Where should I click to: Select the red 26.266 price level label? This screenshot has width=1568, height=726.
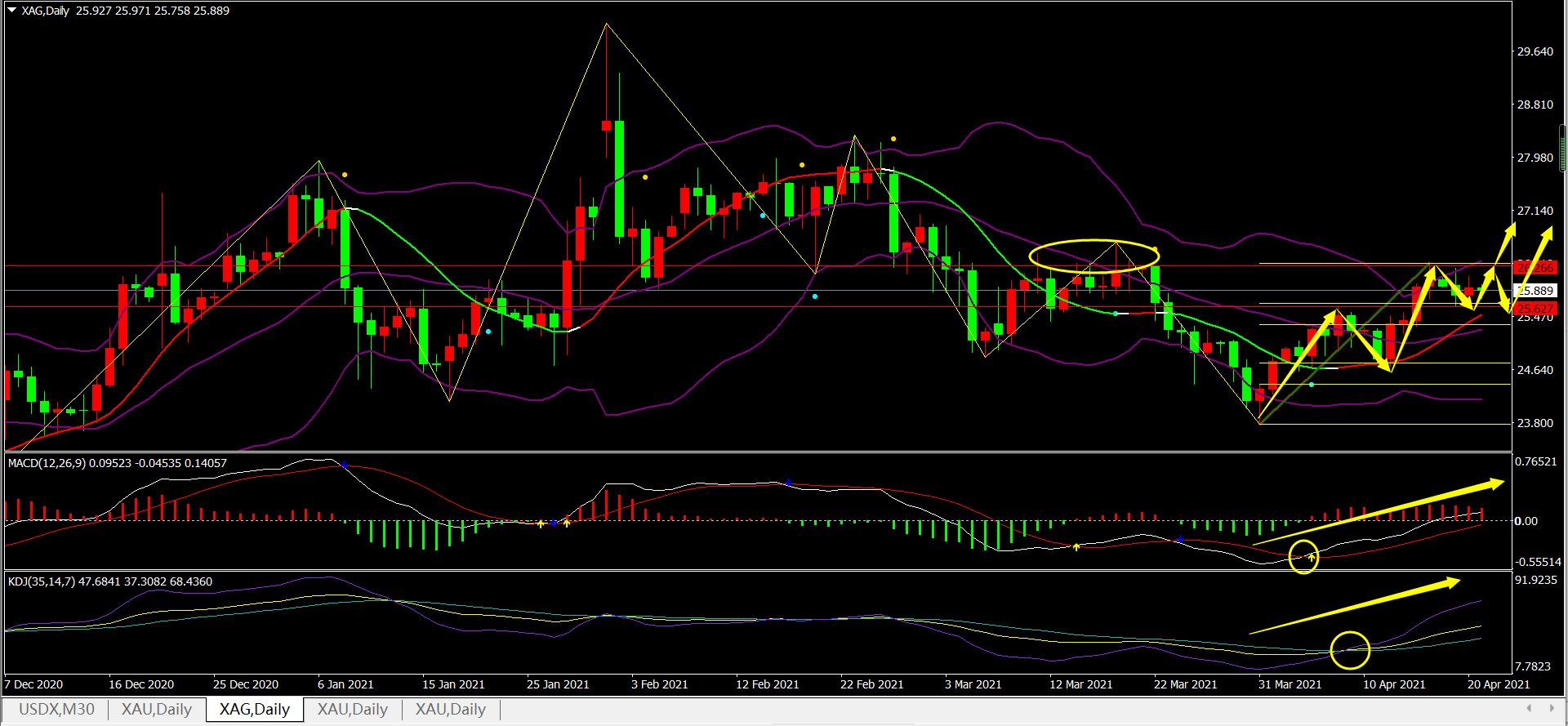coord(1535,267)
